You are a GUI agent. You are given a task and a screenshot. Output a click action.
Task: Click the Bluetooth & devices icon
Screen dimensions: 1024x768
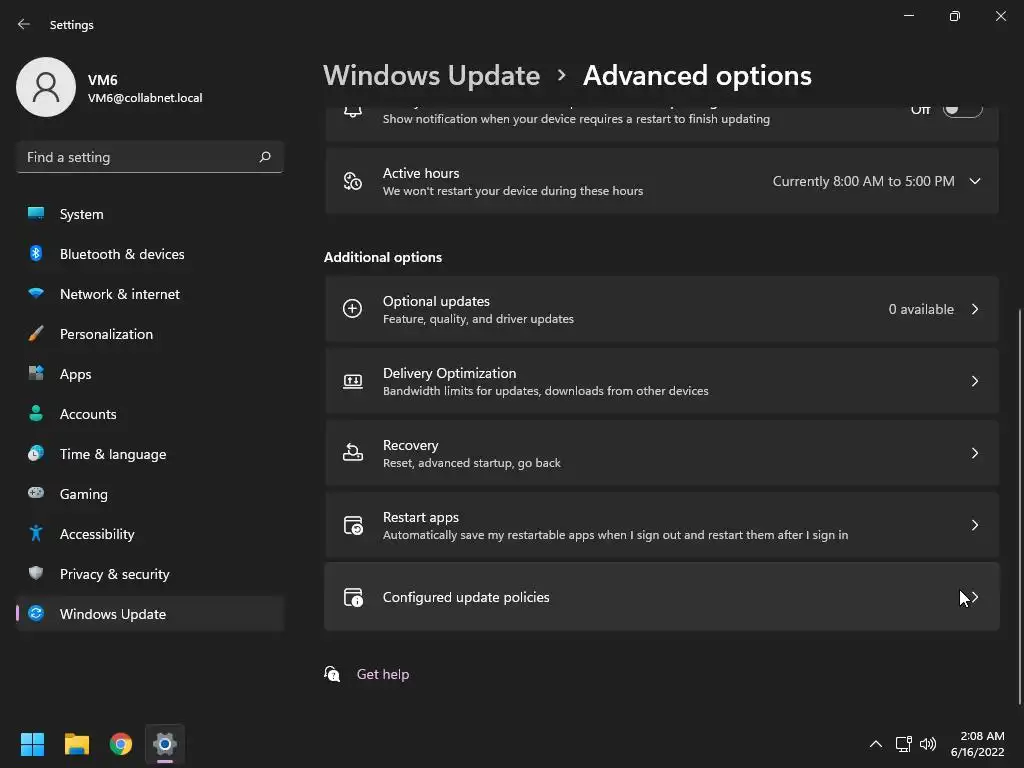point(36,254)
